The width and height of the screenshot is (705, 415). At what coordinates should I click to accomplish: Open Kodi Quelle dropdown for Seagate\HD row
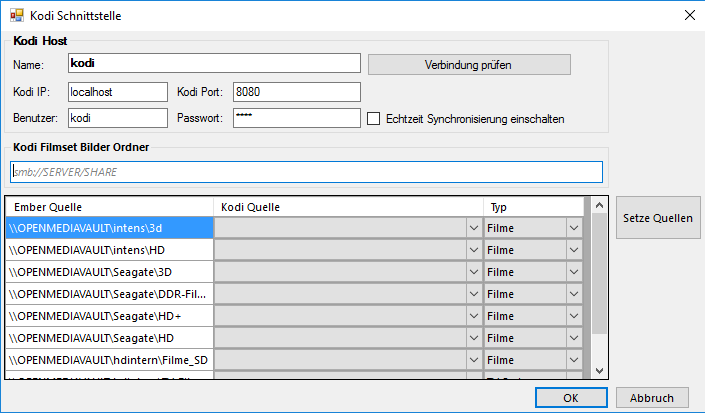click(x=473, y=338)
